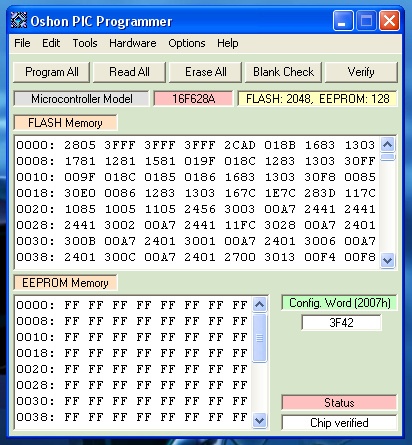The image size is (412, 445).
Task: Click FLASH word 00F4 in row 0038
Action: (x=320, y=257)
